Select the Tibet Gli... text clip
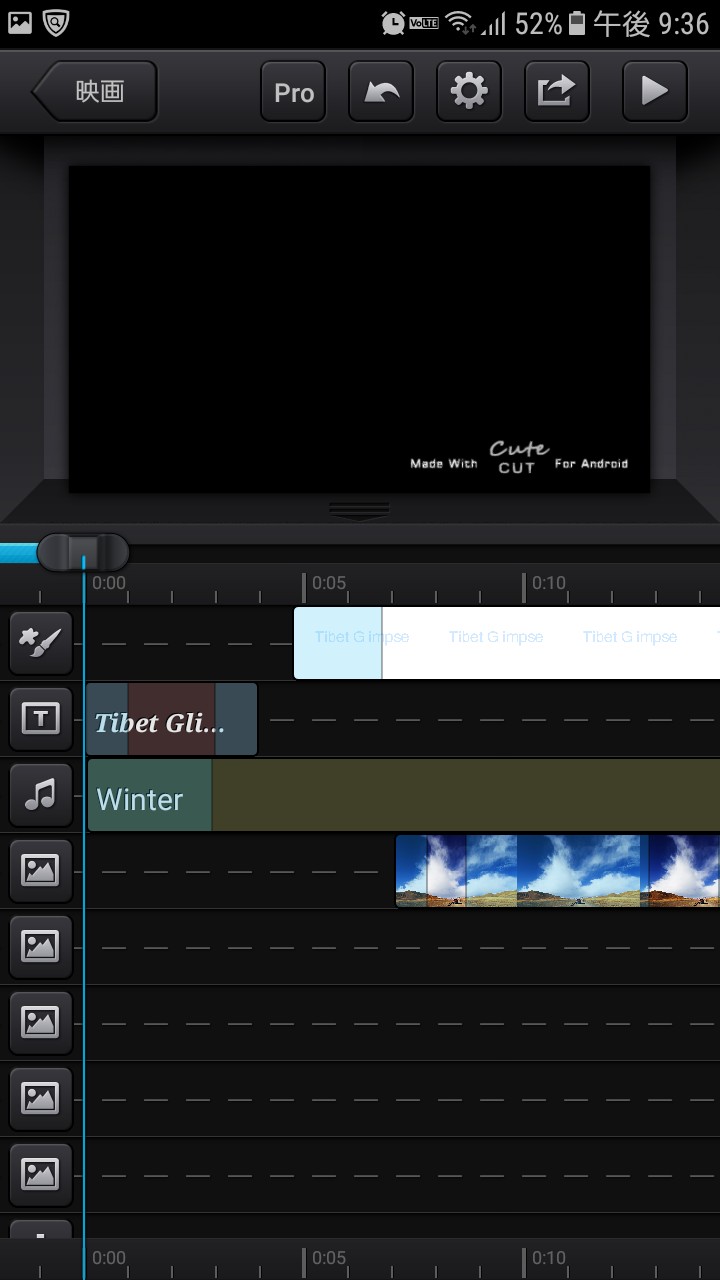Screen dimensions: 720x1280 pos(172,720)
